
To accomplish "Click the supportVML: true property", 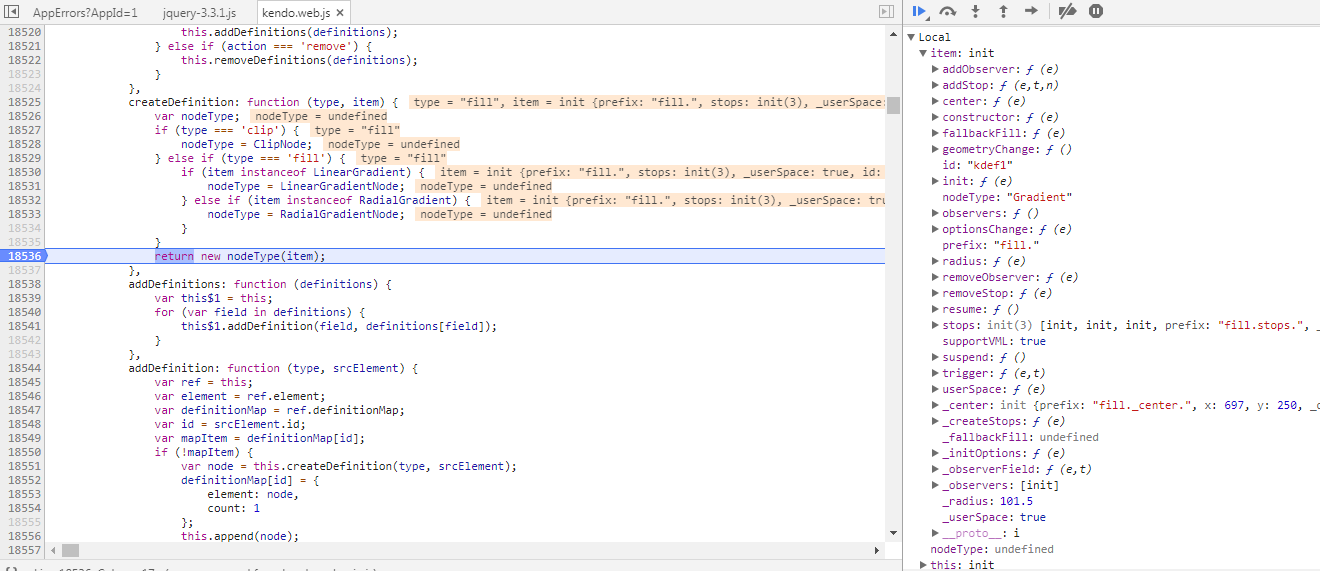I will pos(994,341).
